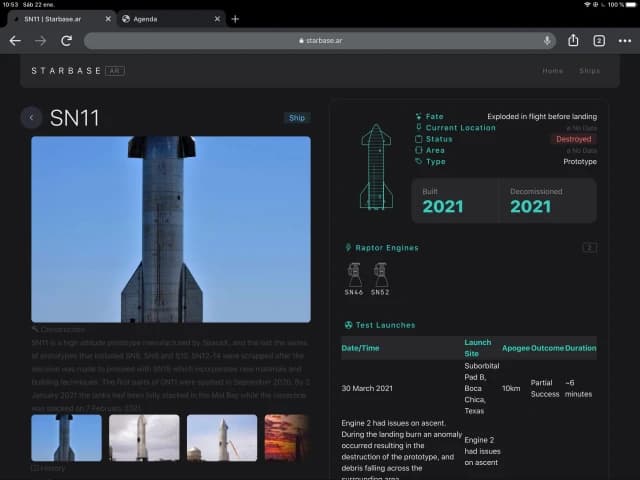Click the Current Location pin icon
The height and width of the screenshot is (480, 640).
[418, 127]
